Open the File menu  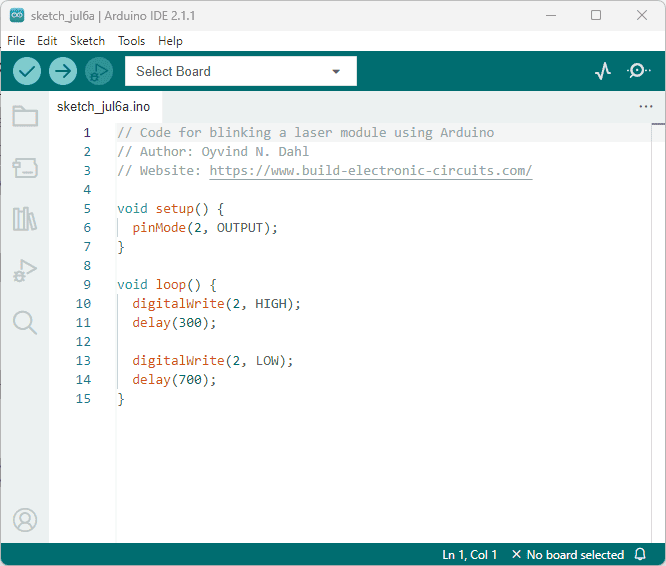(x=16, y=41)
